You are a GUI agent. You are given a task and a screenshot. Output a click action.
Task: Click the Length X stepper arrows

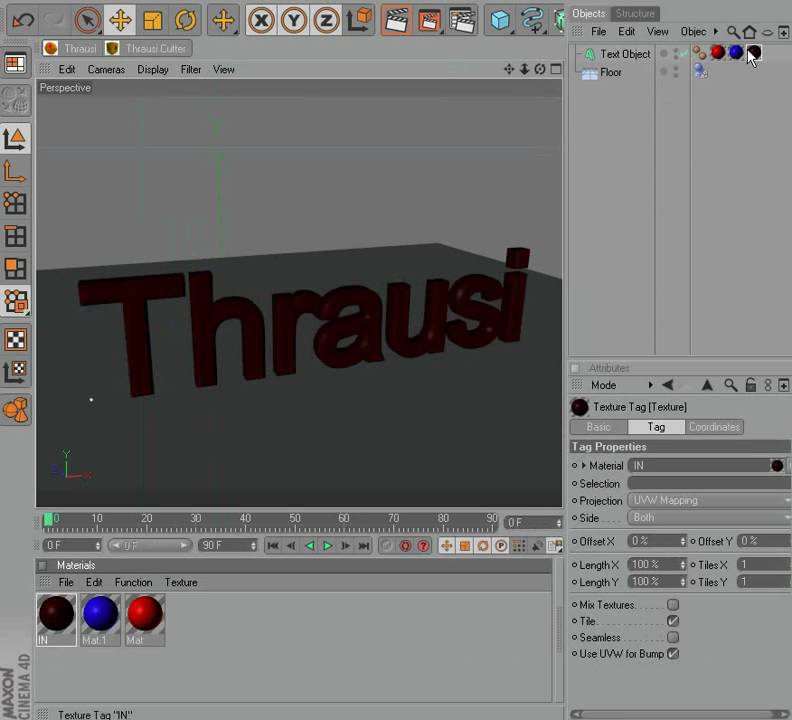click(x=683, y=564)
